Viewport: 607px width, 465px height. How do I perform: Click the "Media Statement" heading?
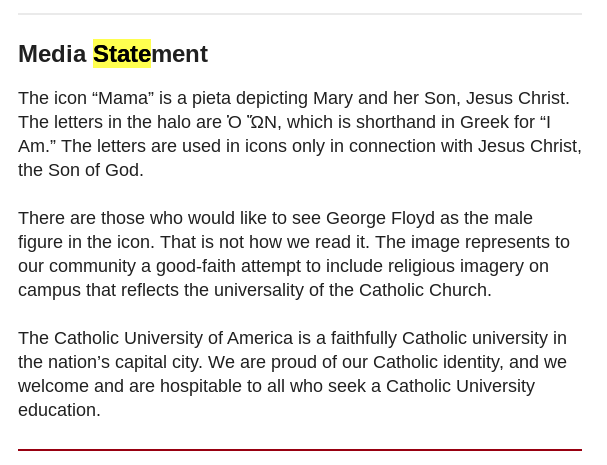[x=113, y=53]
